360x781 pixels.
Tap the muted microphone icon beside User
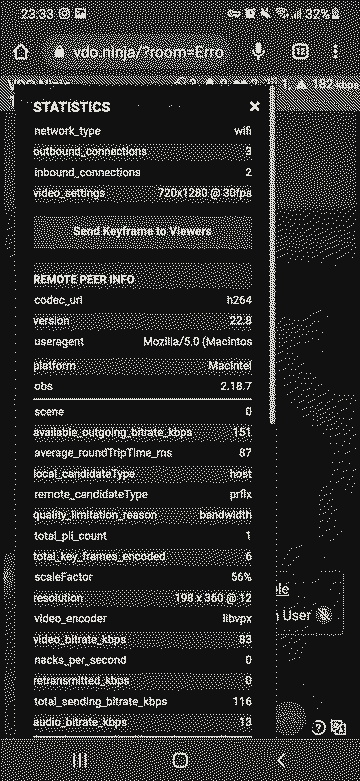click(325, 615)
